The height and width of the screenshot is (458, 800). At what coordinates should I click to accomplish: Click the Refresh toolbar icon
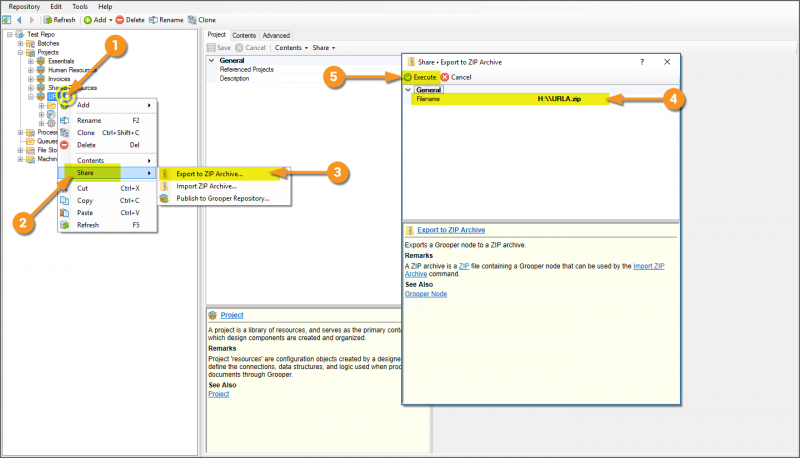pyautogui.click(x=47, y=19)
